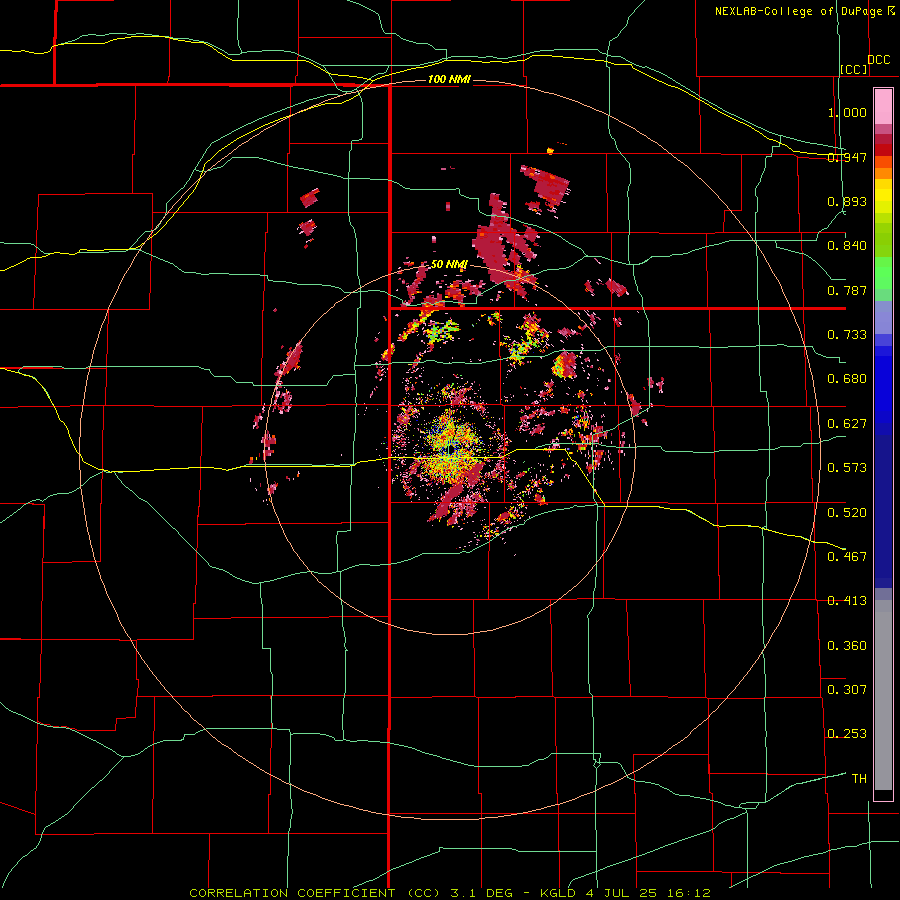This screenshot has height=900, width=900.
Task: Select the 0.947 color scale value
Action: (847, 157)
